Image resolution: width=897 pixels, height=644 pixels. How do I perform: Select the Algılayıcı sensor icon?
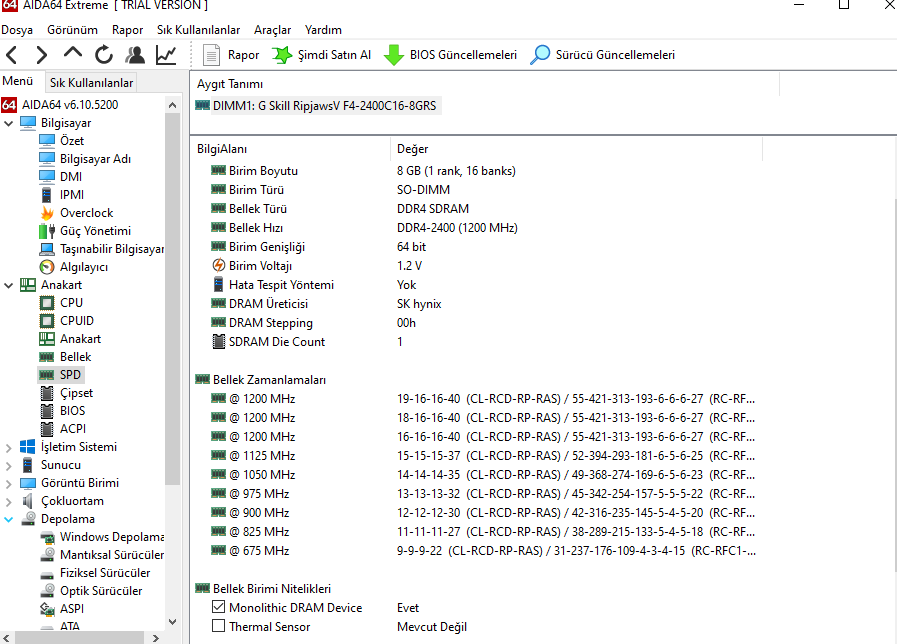(x=47, y=267)
